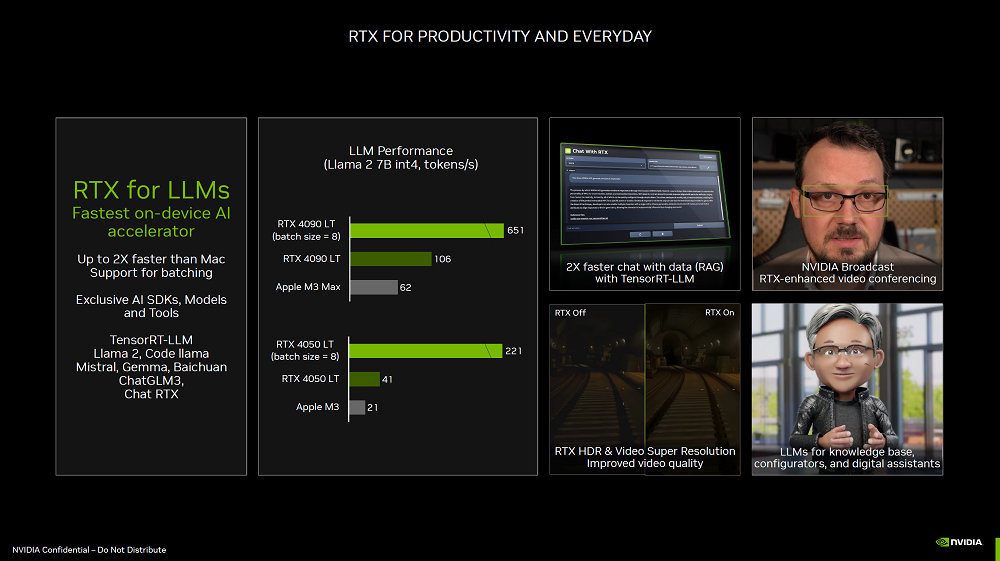1000x561 pixels.
Task: Click 'NVIDIA Confidential – Do Not Distribute' footer
Action: point(89,550)
